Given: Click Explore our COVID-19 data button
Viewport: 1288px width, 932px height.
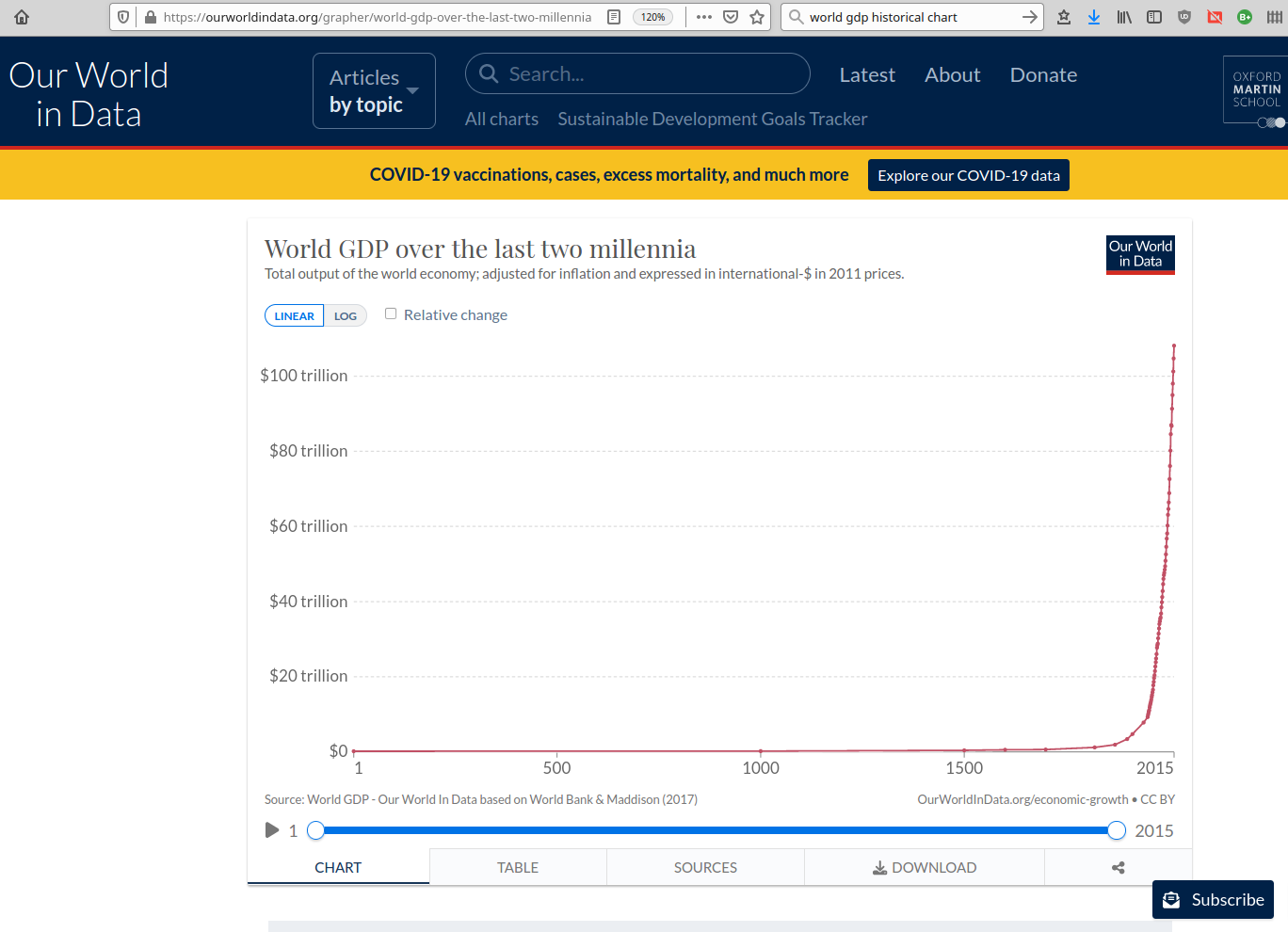Looking at the screenshot, I should pyautogui.click(x=968, y=175).
